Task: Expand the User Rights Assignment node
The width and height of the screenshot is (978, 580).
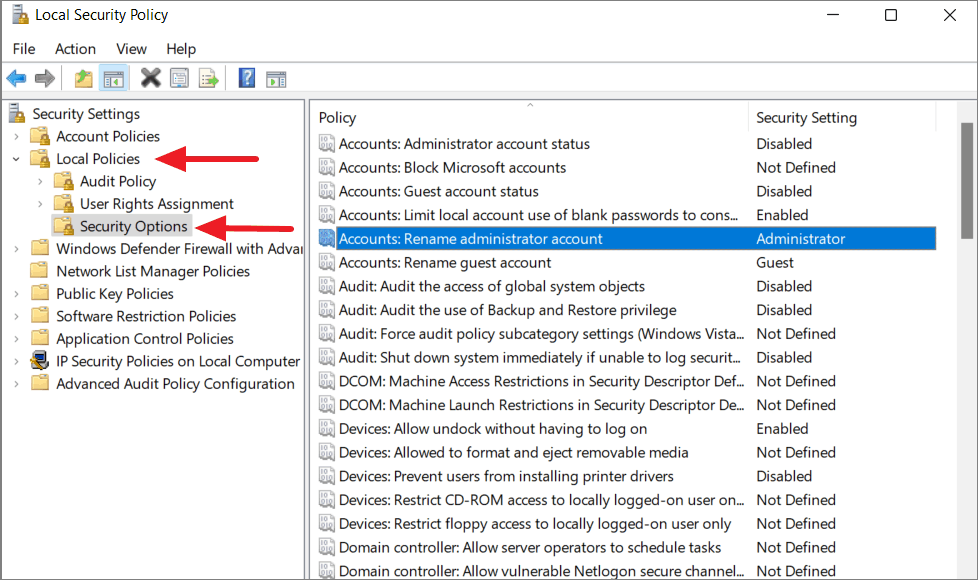Action: pos(41,204)
